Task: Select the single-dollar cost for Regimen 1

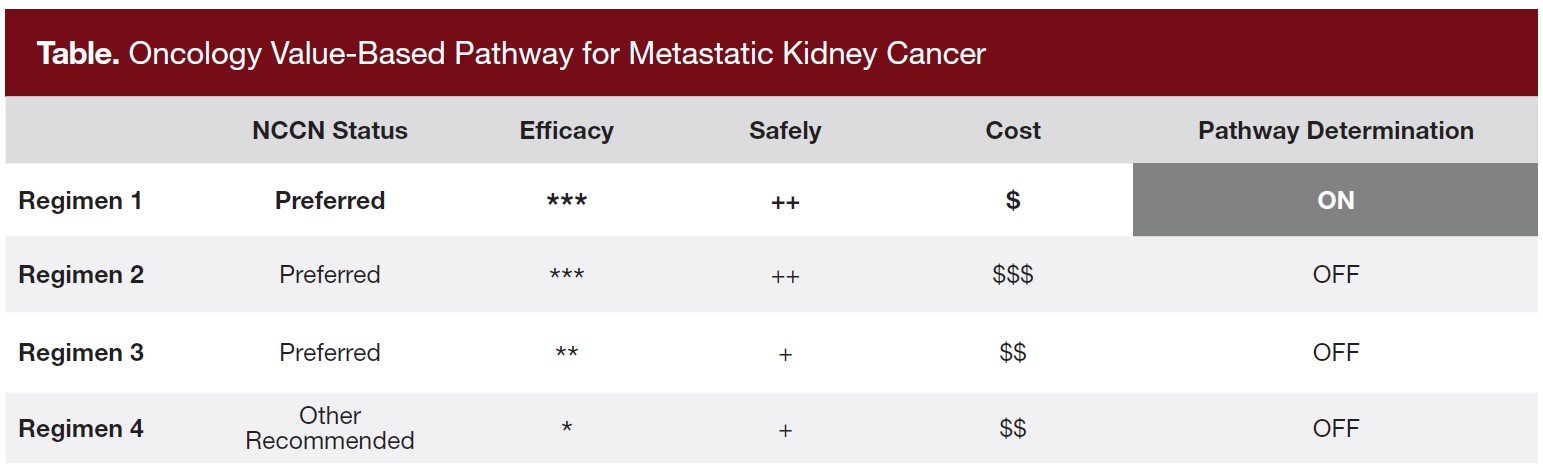Action: 1013,200
